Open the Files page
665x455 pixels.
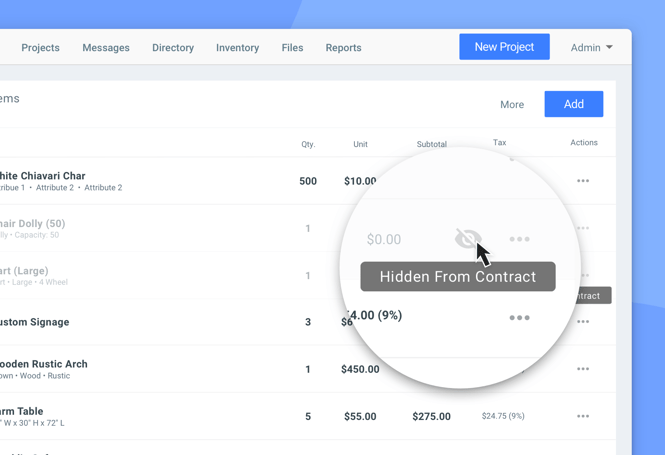coord(292,47)
